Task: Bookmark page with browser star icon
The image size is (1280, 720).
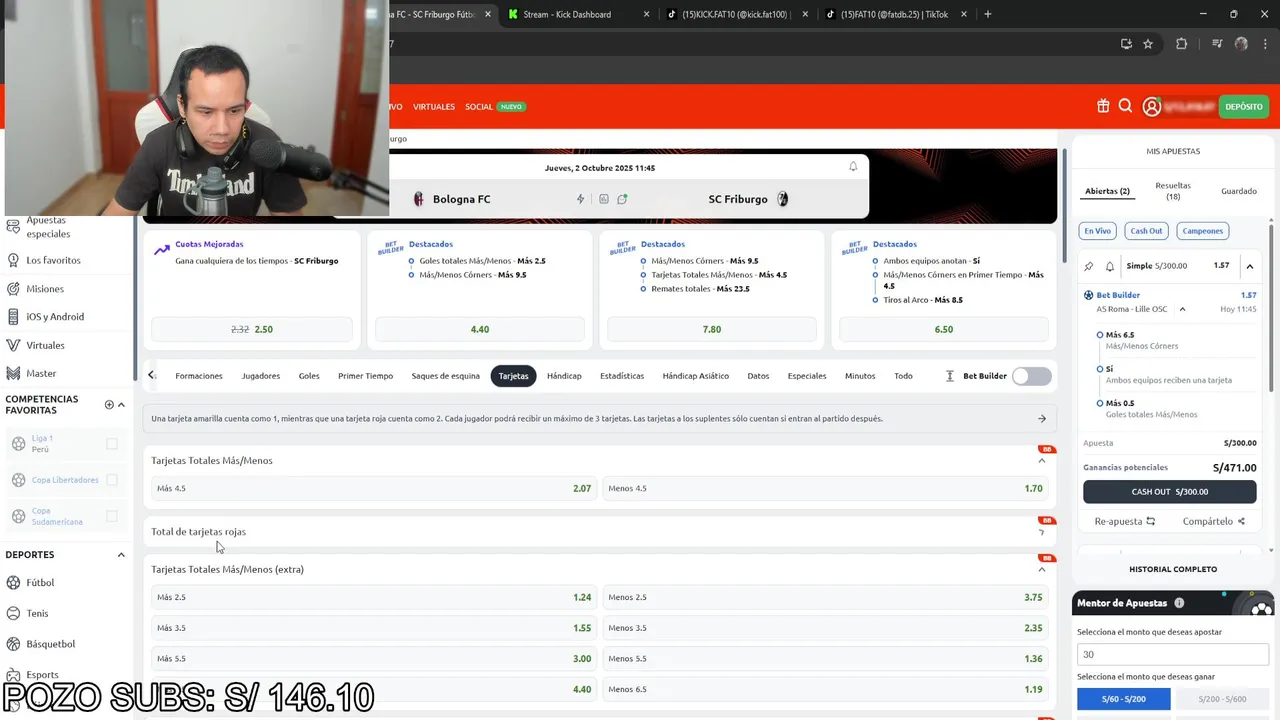Action: tap(1148, 44)
